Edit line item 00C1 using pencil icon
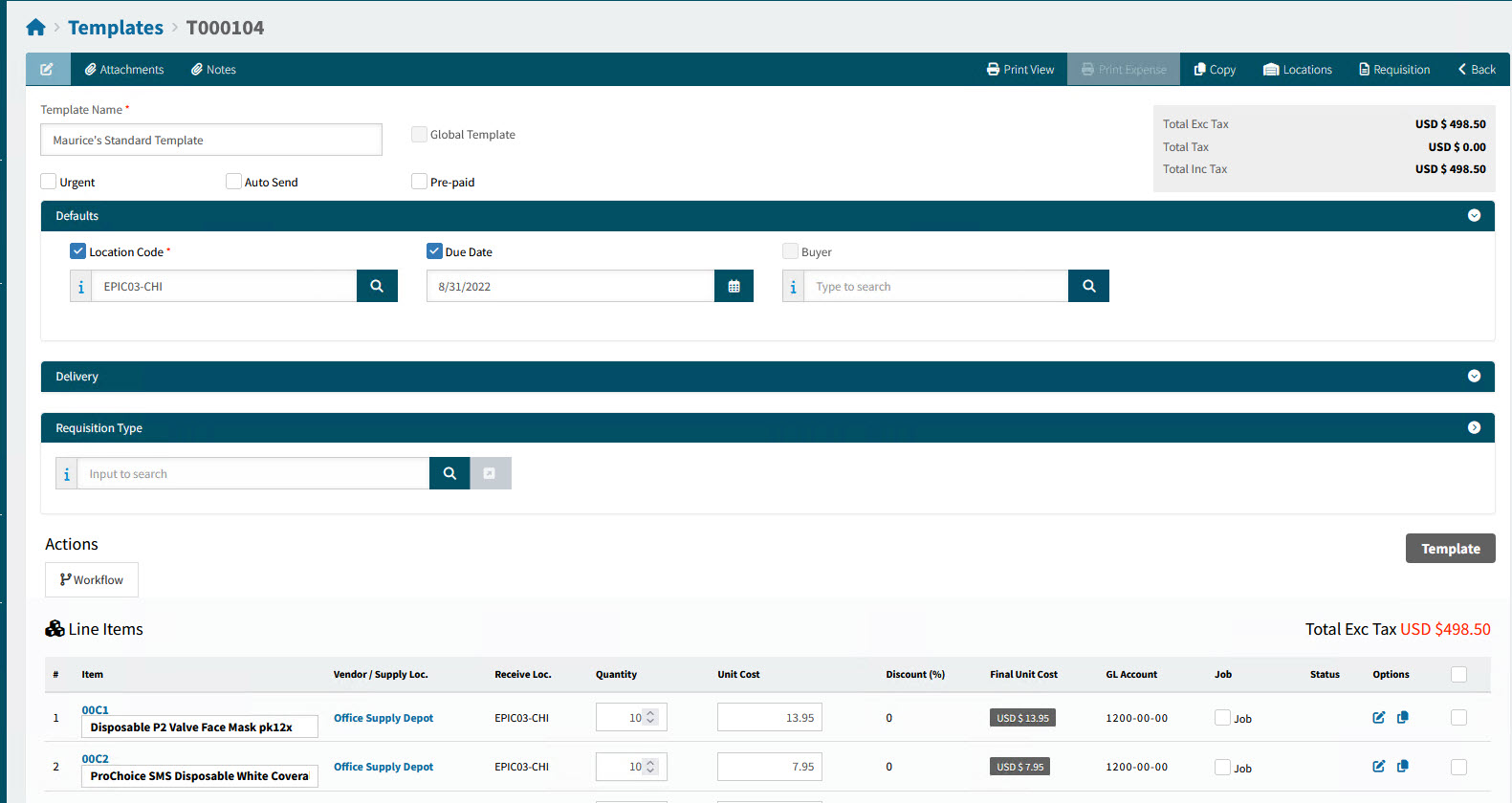1512x803 pixels. pyautogui.click(x=1378, y=718)
